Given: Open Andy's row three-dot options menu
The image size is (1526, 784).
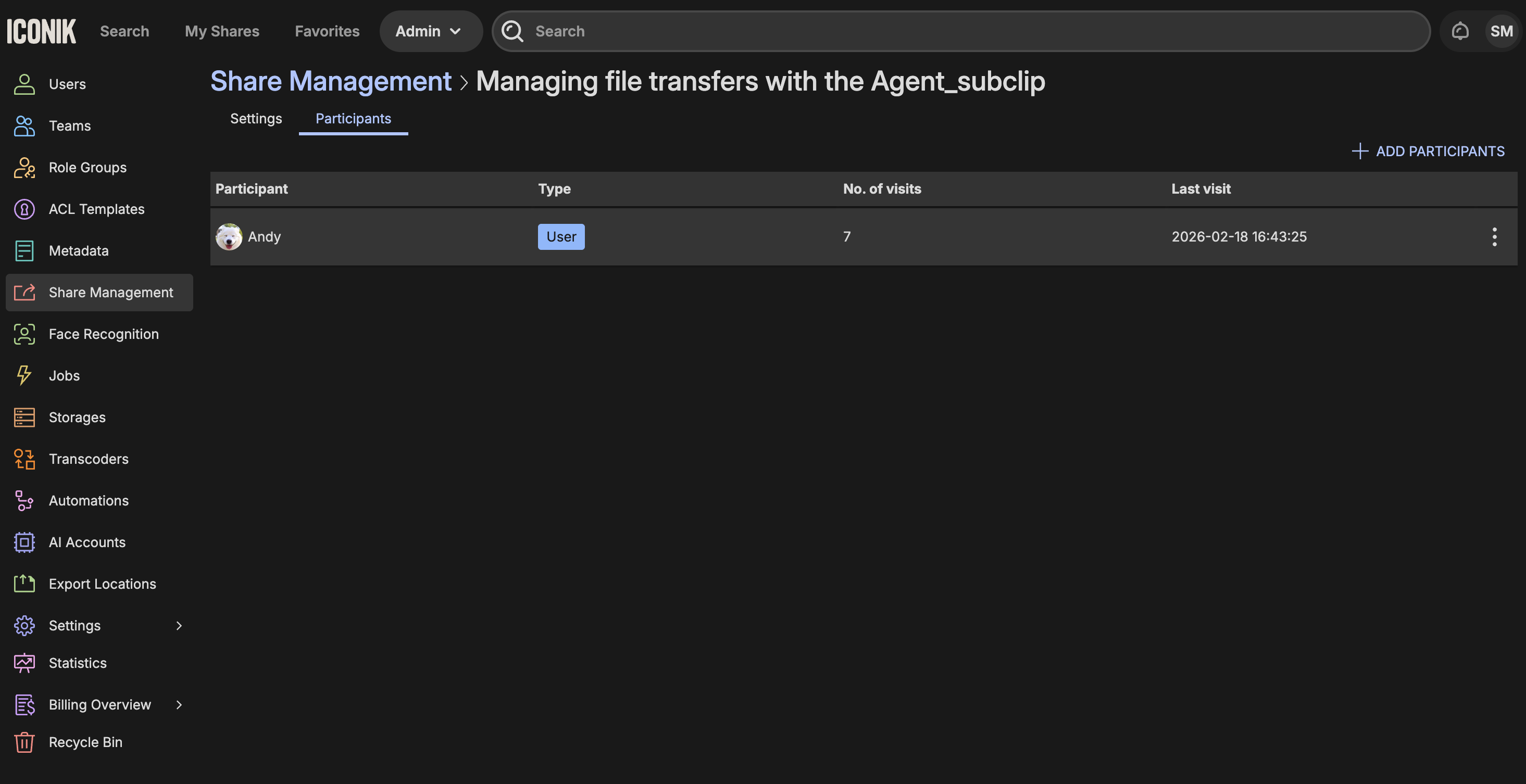Looking at the screenshot, I should click(x=1494, y=237).
